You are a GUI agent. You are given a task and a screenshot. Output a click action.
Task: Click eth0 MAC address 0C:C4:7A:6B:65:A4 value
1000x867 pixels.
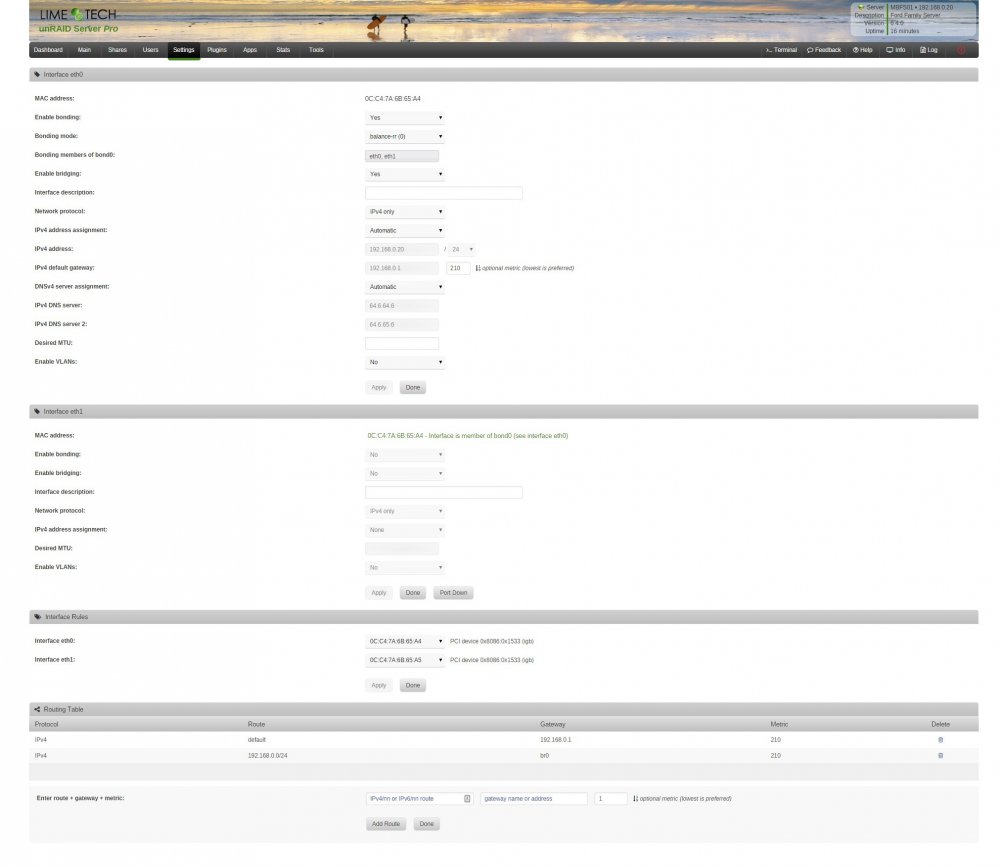tap(392, 99)
